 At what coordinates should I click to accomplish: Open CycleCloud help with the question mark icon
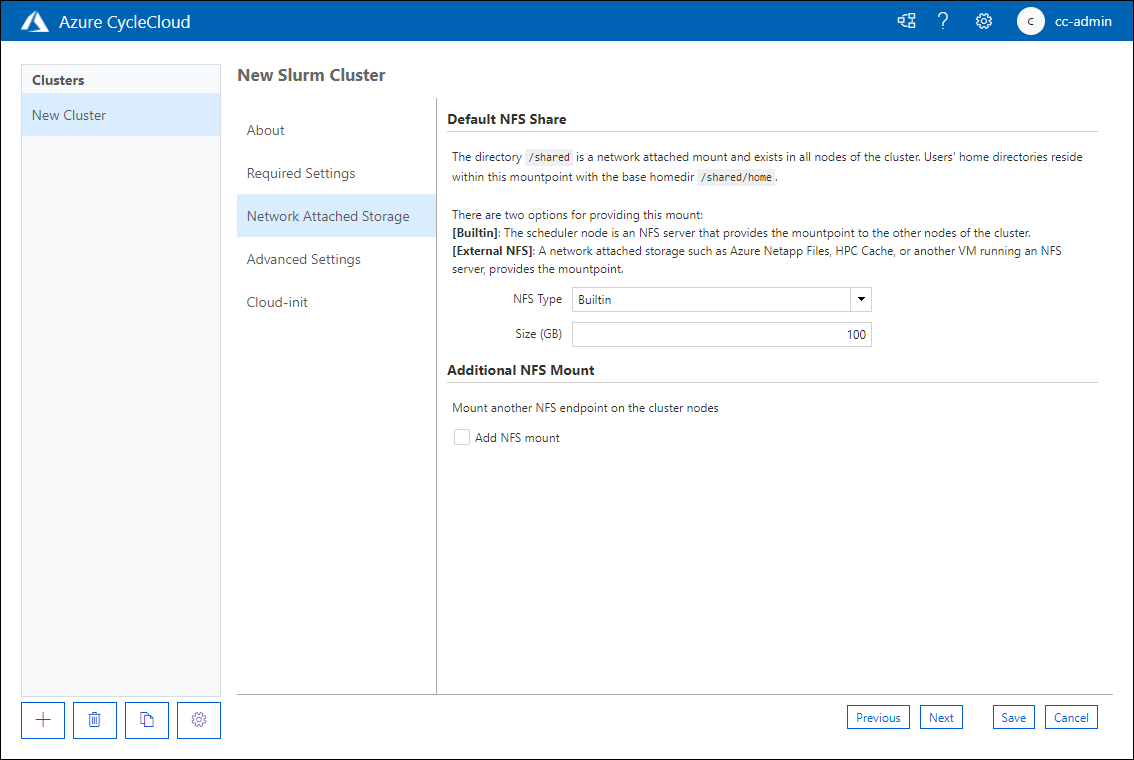pyautogui.click(x=943, y=20)
